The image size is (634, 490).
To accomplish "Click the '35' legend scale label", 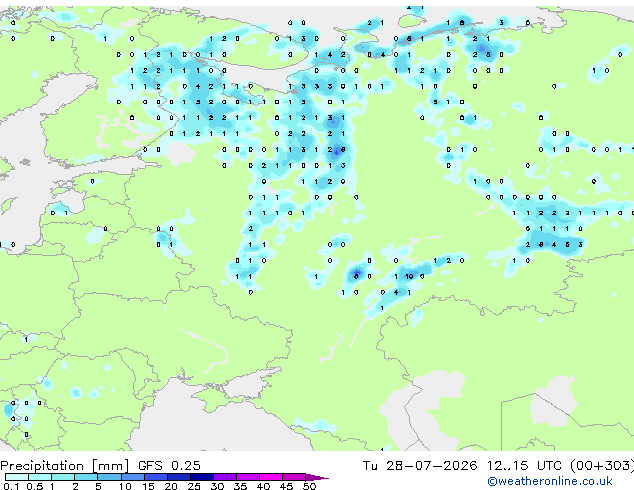I will [x=240, y=486].
